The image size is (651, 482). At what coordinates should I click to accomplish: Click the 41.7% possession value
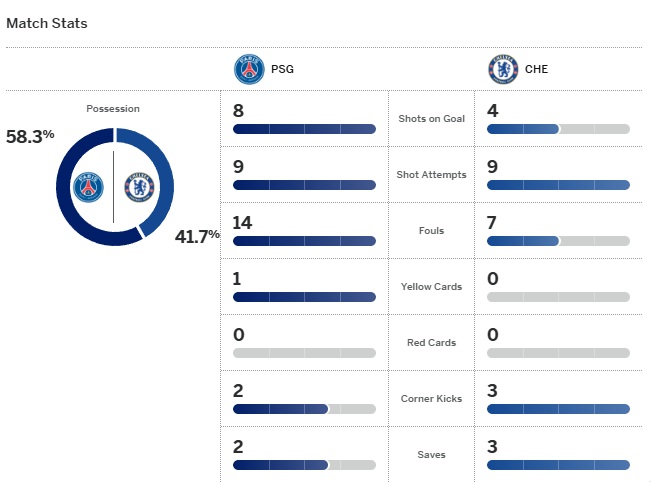pyautogui.click(x=197, y=237)
